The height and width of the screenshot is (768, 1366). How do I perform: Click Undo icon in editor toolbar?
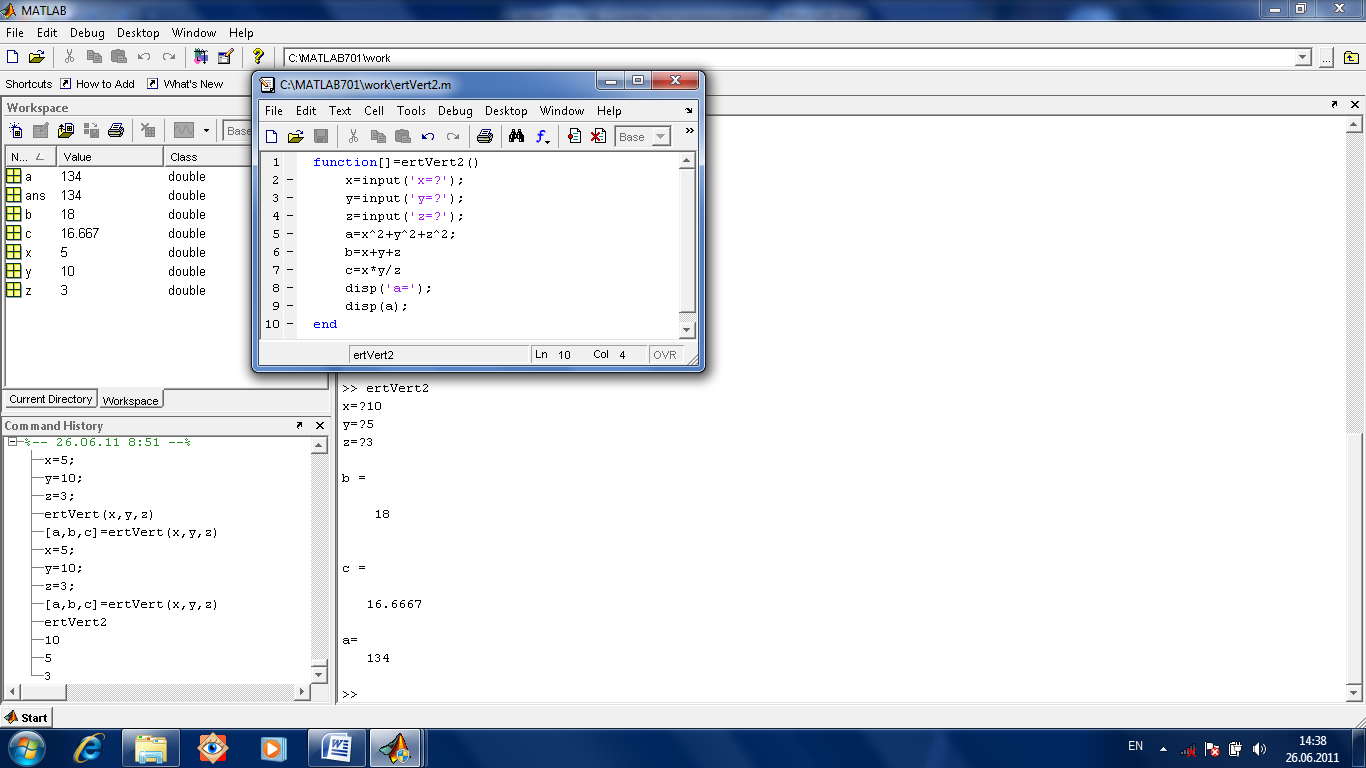[x=428, y=137]
